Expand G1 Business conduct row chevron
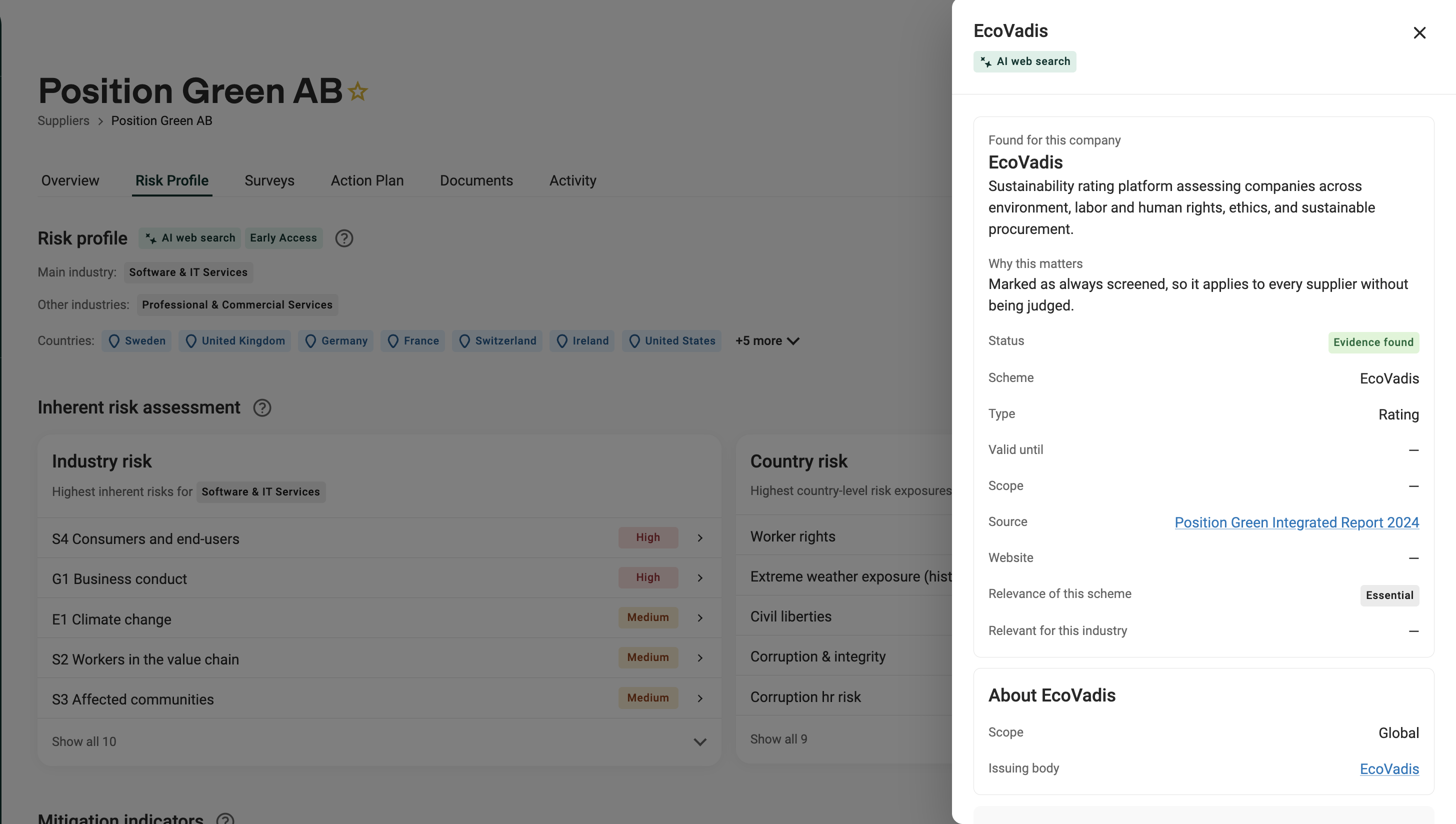This screenshot has height=824, width=1456. pyautogui.click(x=700, y=578)
